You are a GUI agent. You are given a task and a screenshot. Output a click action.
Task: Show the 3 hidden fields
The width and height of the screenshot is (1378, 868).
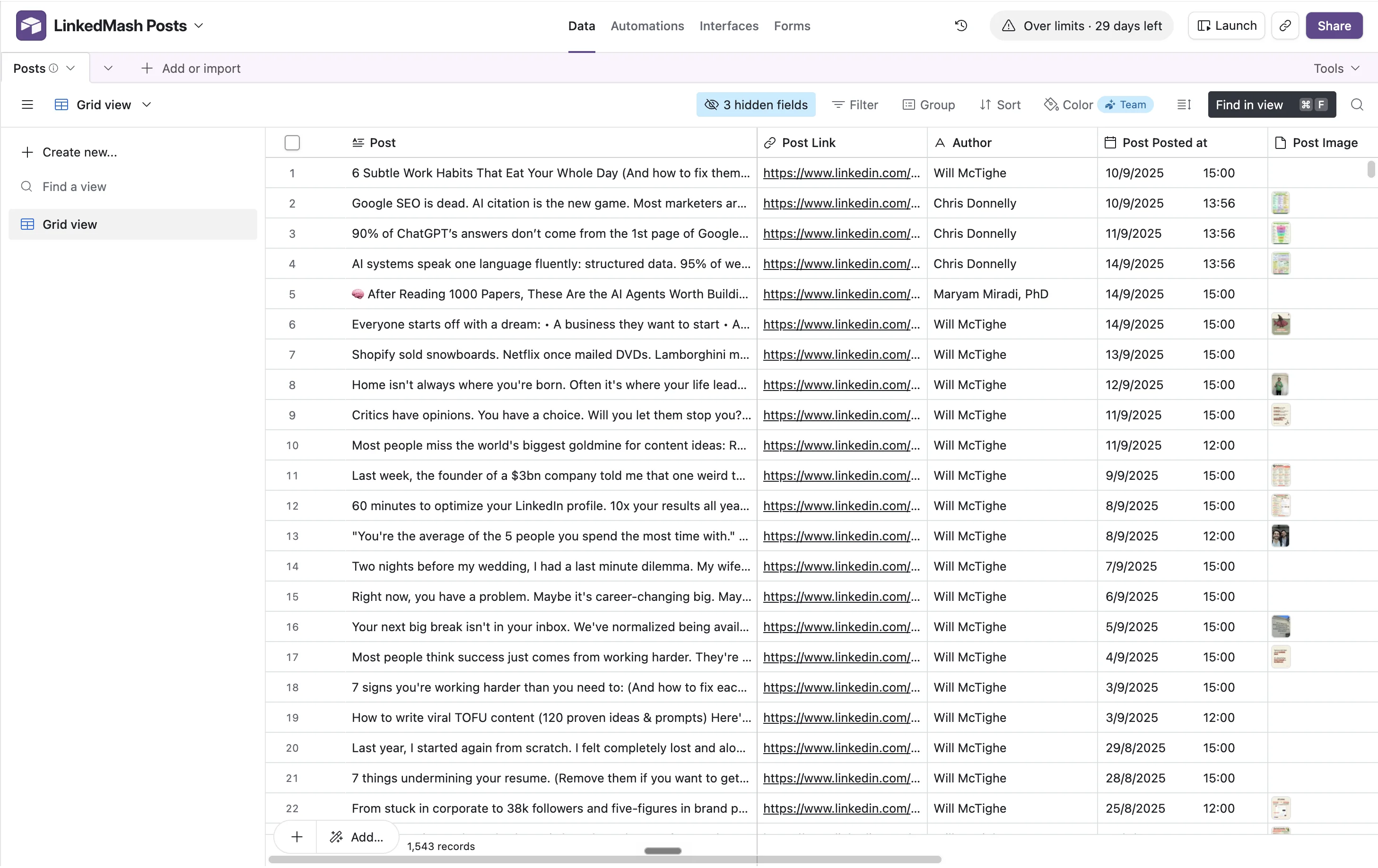click(x=755, y=104)
